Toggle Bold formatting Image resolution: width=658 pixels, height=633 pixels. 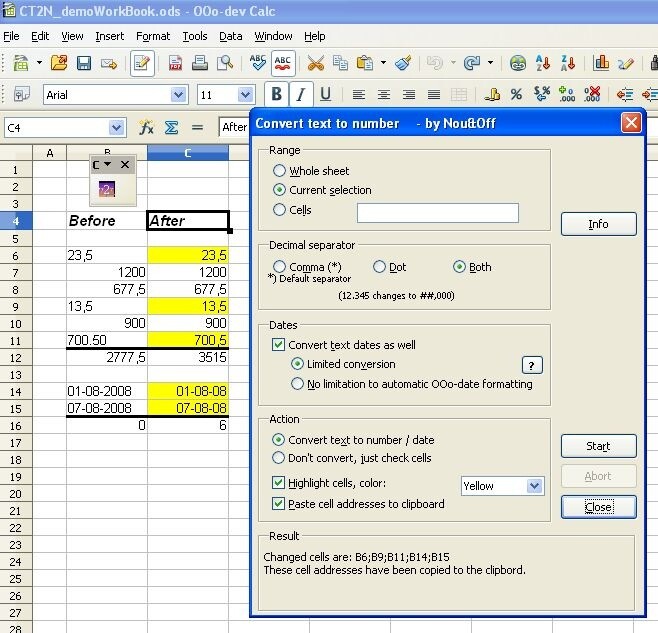tap(277, 94)
